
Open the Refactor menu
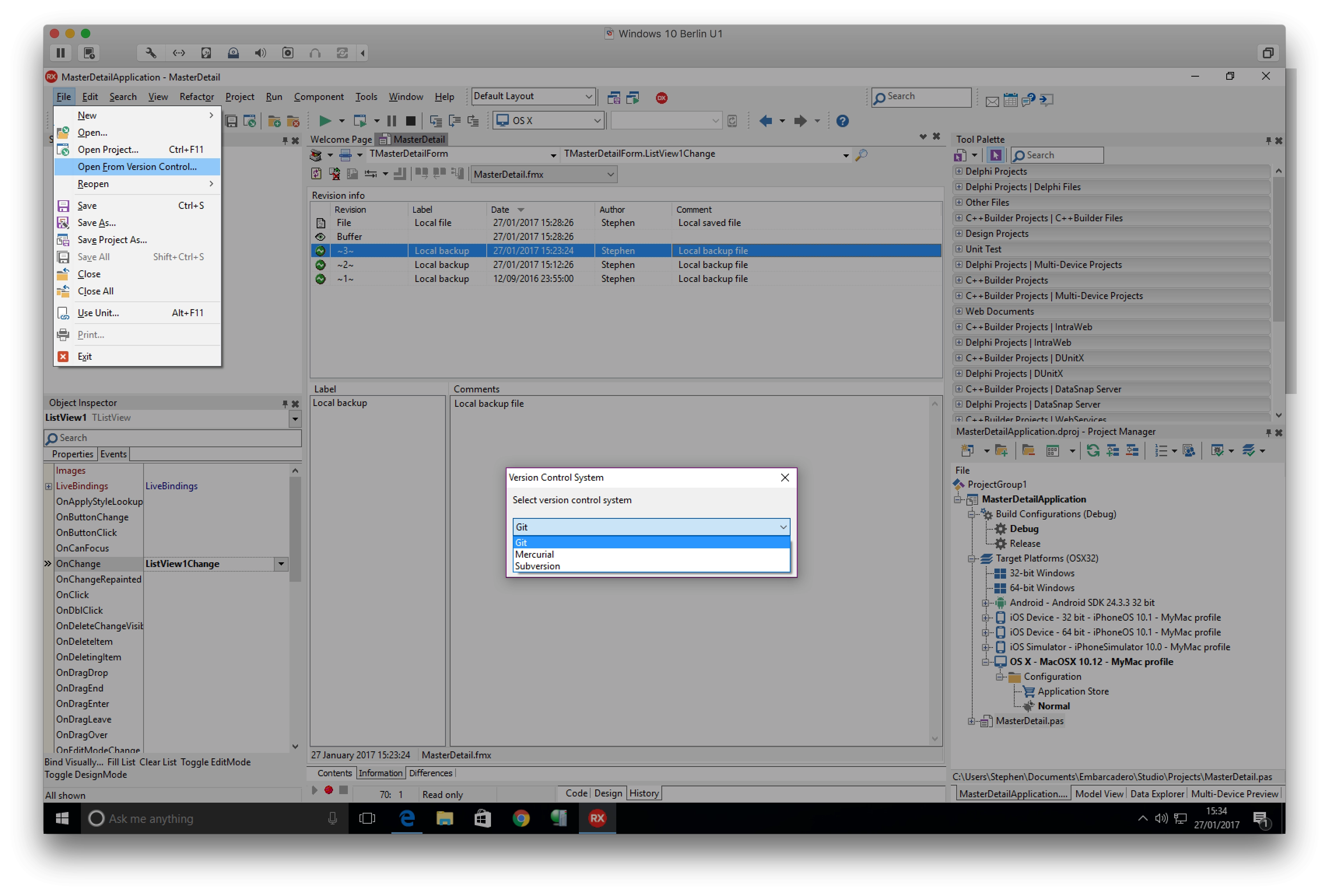tap(196, 96)
